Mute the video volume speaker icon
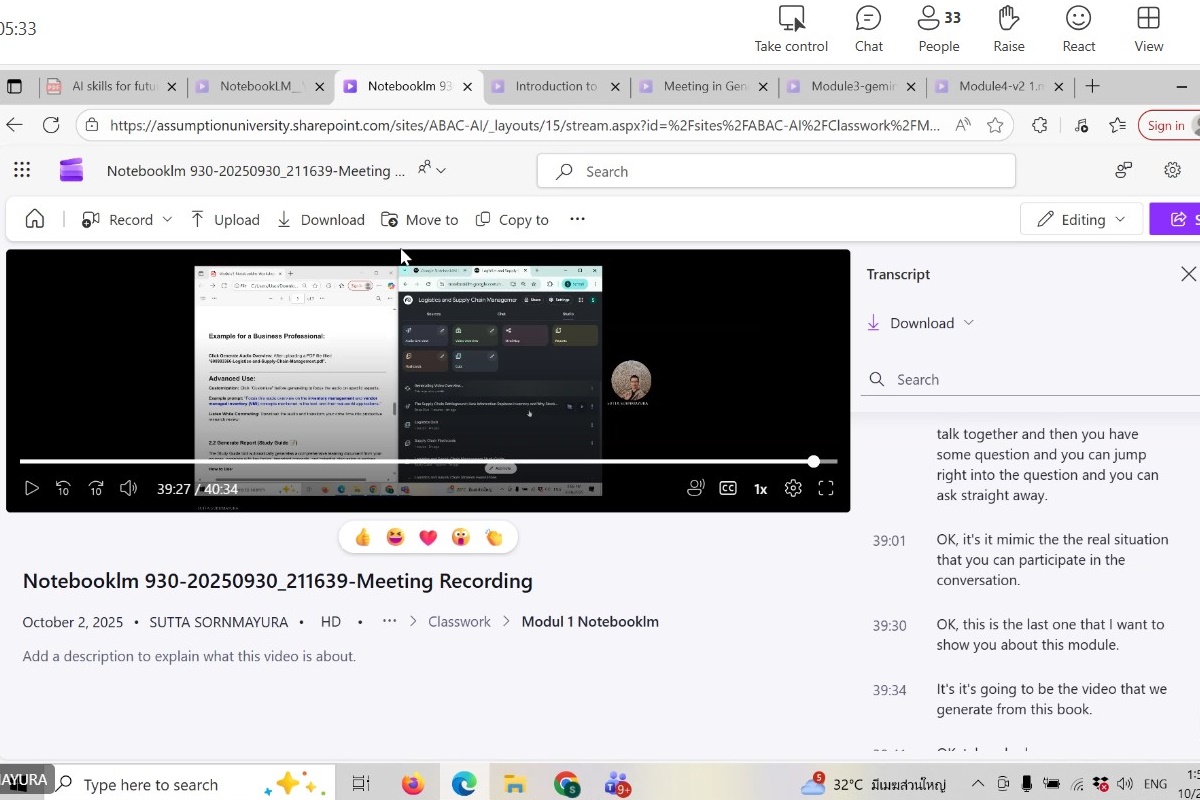1200x800 pixels. [x=128, y=489]
